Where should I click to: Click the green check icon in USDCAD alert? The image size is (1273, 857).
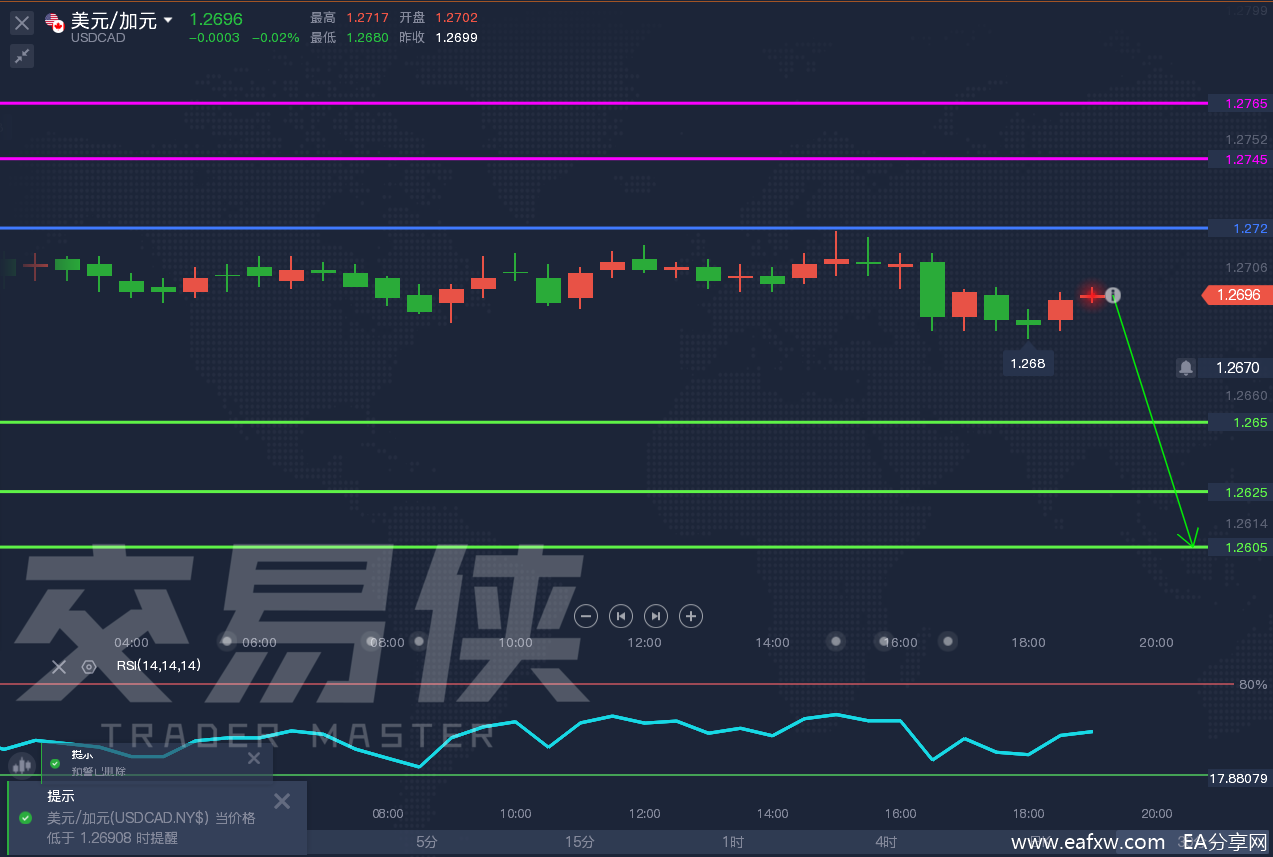tap(25, 818)
